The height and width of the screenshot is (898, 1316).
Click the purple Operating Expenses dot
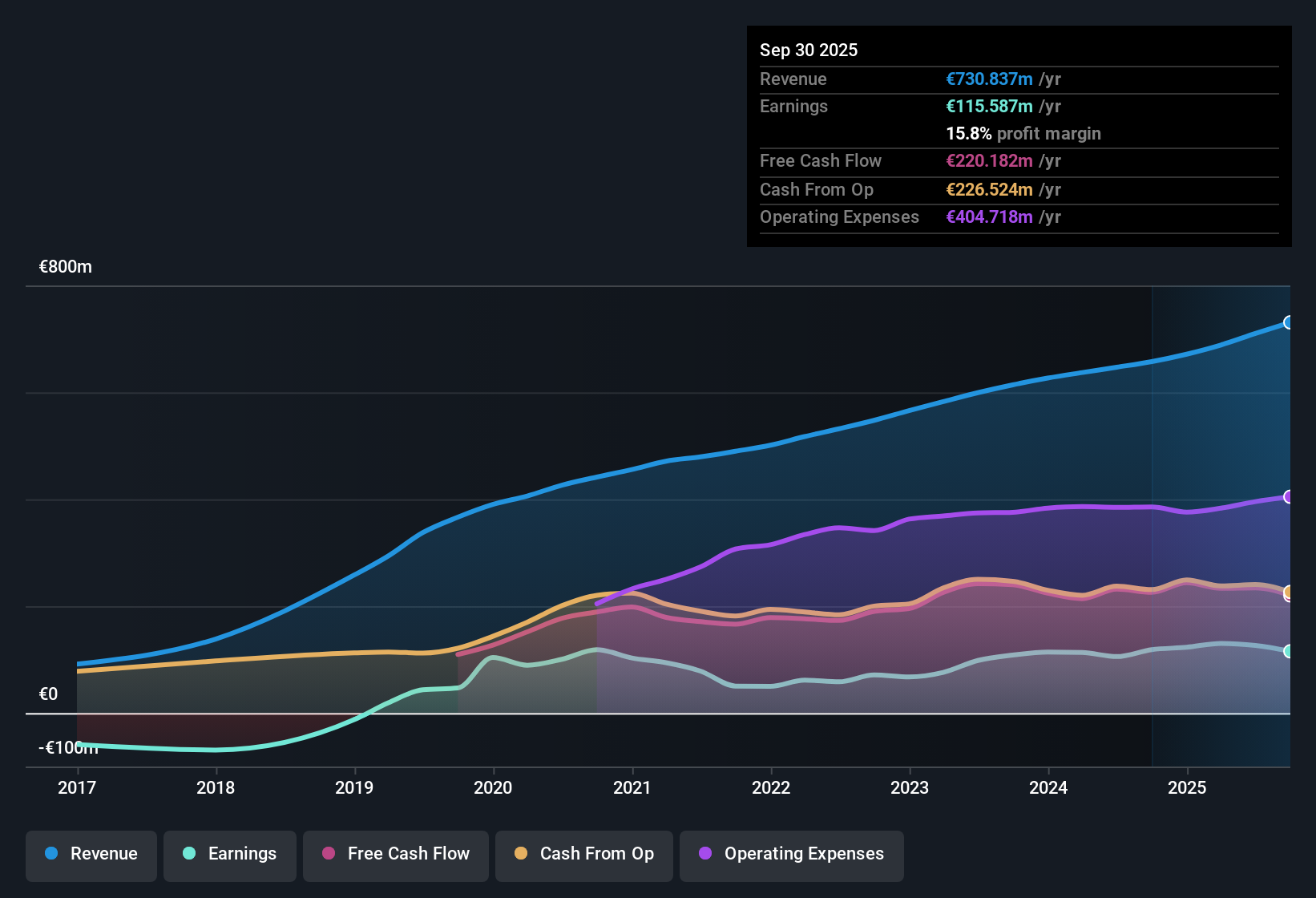coord(705,853)
